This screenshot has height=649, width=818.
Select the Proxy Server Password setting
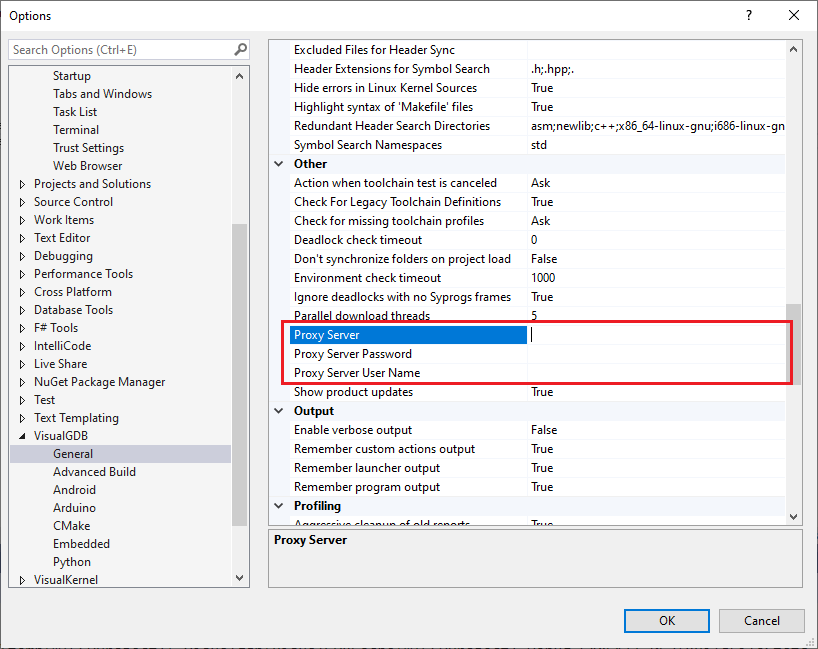point(352,353)
